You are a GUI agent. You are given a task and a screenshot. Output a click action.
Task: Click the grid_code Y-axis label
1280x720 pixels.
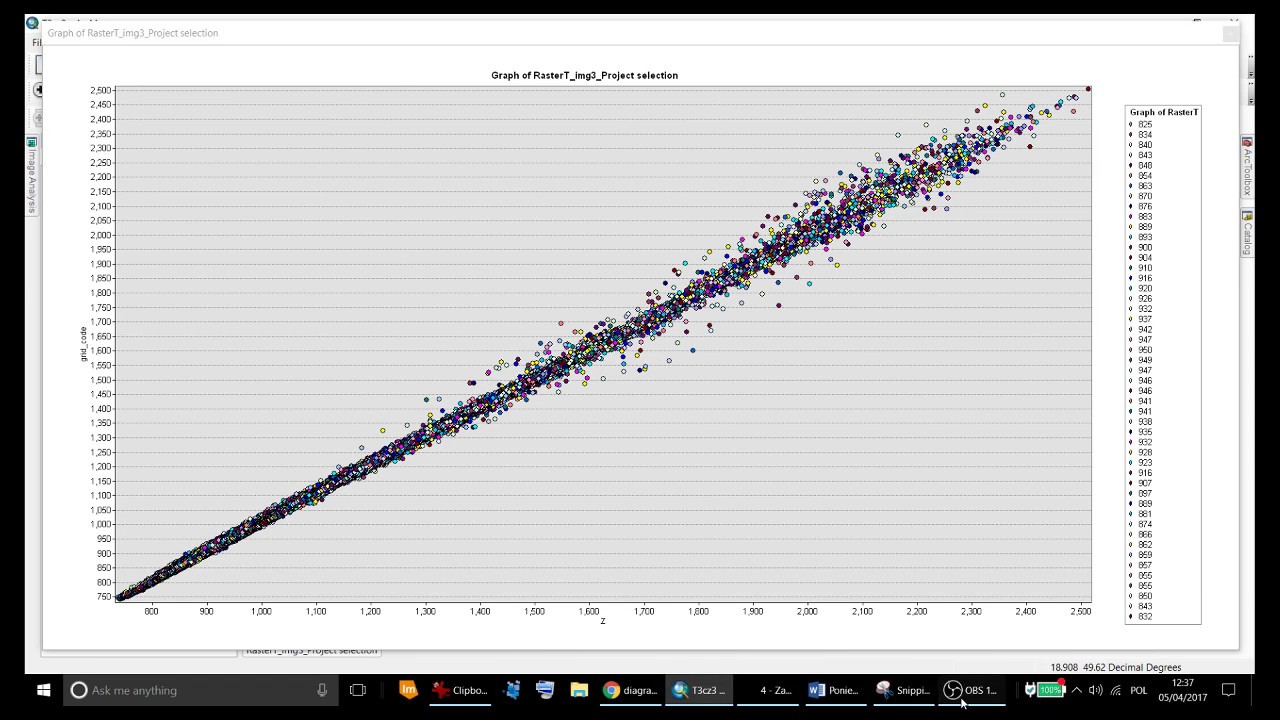[x=84, y=343]
